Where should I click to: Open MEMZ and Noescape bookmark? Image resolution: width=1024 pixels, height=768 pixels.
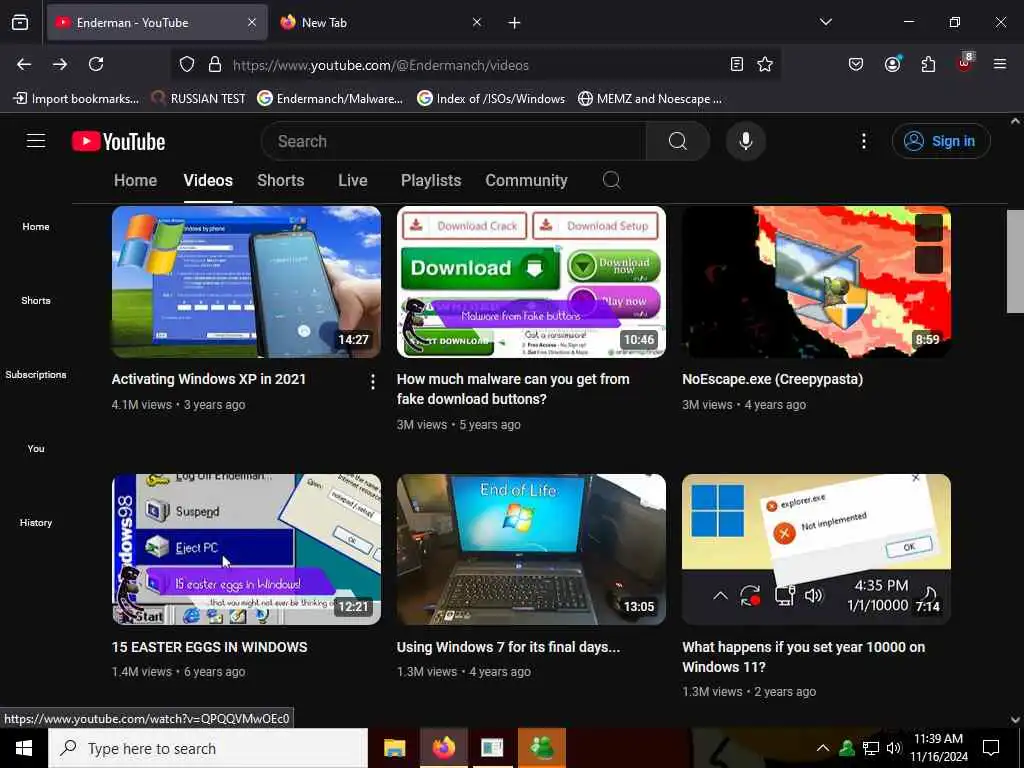point(650,99)
